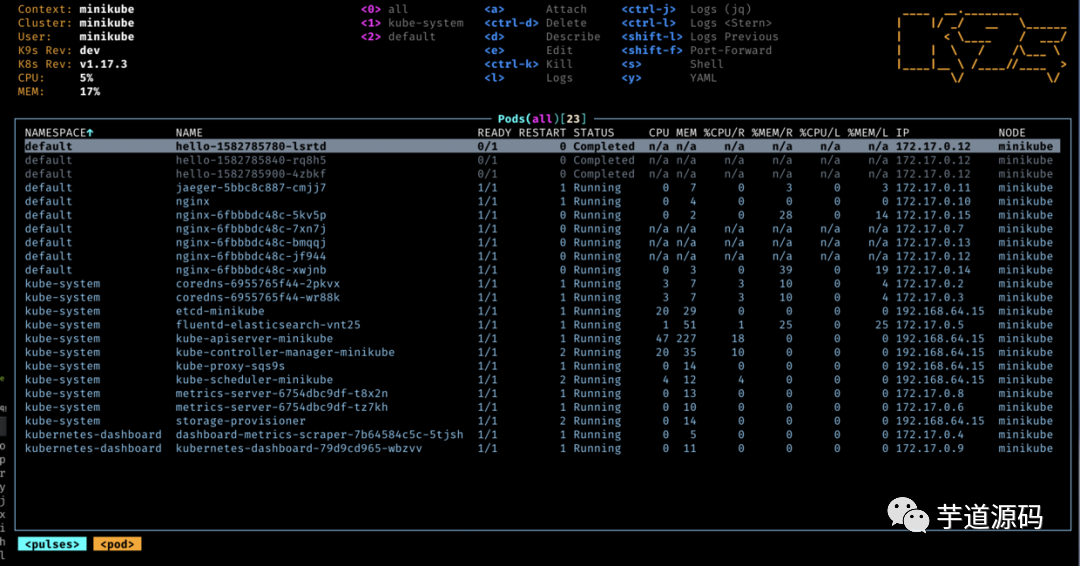Select pod jaeger-5bbc8c887-cmjj7
The width and height of the screenshot is (1080, 566).
(542, 187)
